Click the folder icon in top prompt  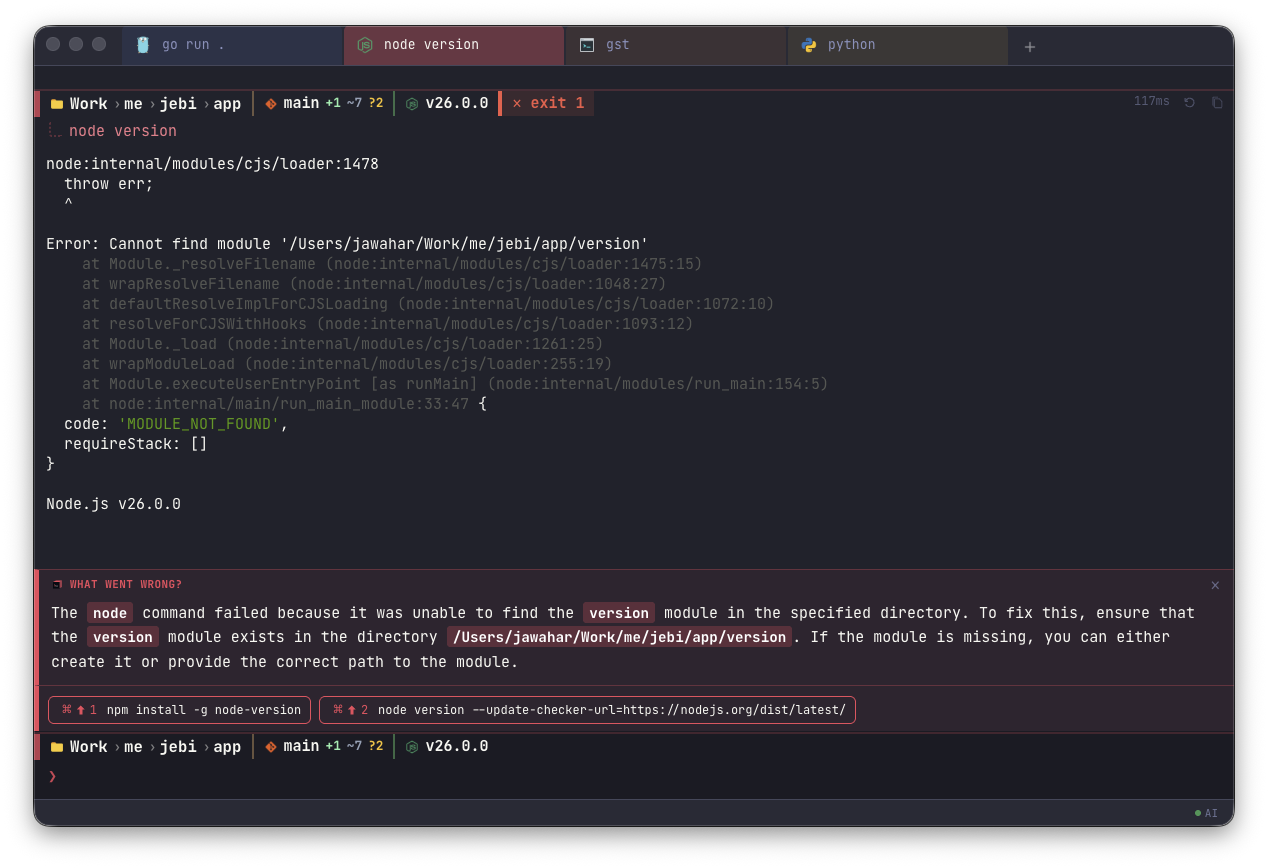coord(57,104)
